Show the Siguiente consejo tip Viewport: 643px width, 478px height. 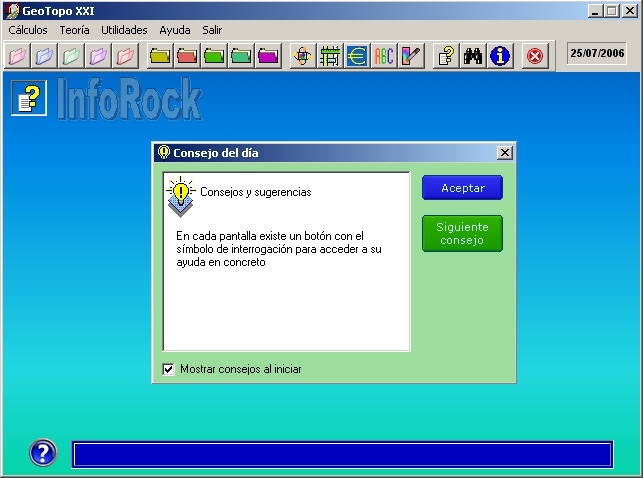click(461, 234)
